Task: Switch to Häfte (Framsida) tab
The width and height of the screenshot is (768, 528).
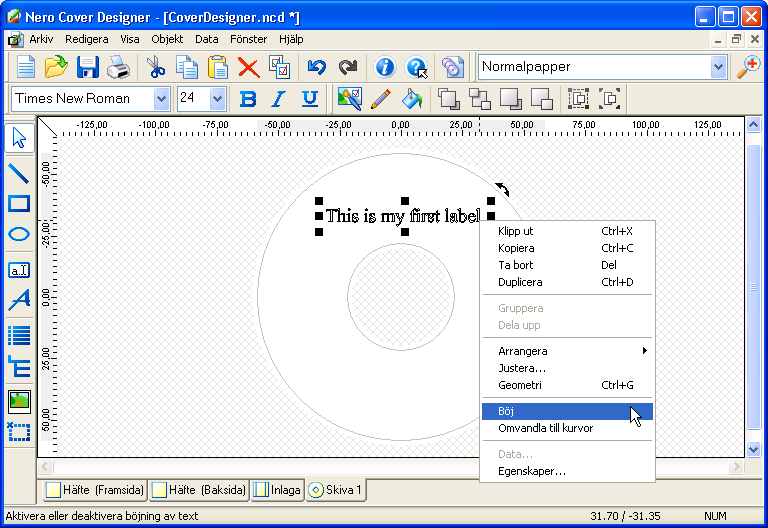Action: click(x=95, y=490)
